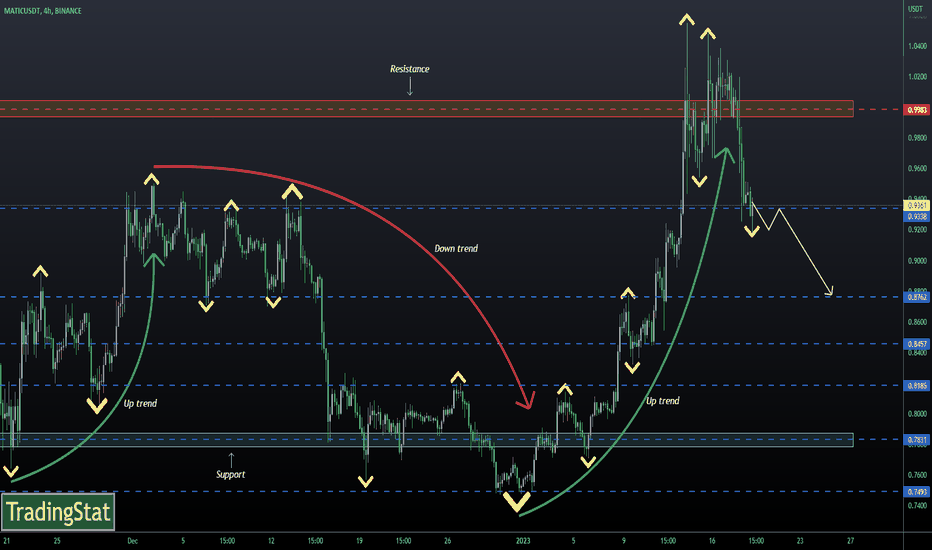
Task: Select the Resistance text annotation
Action: click(x=410, y=69)
